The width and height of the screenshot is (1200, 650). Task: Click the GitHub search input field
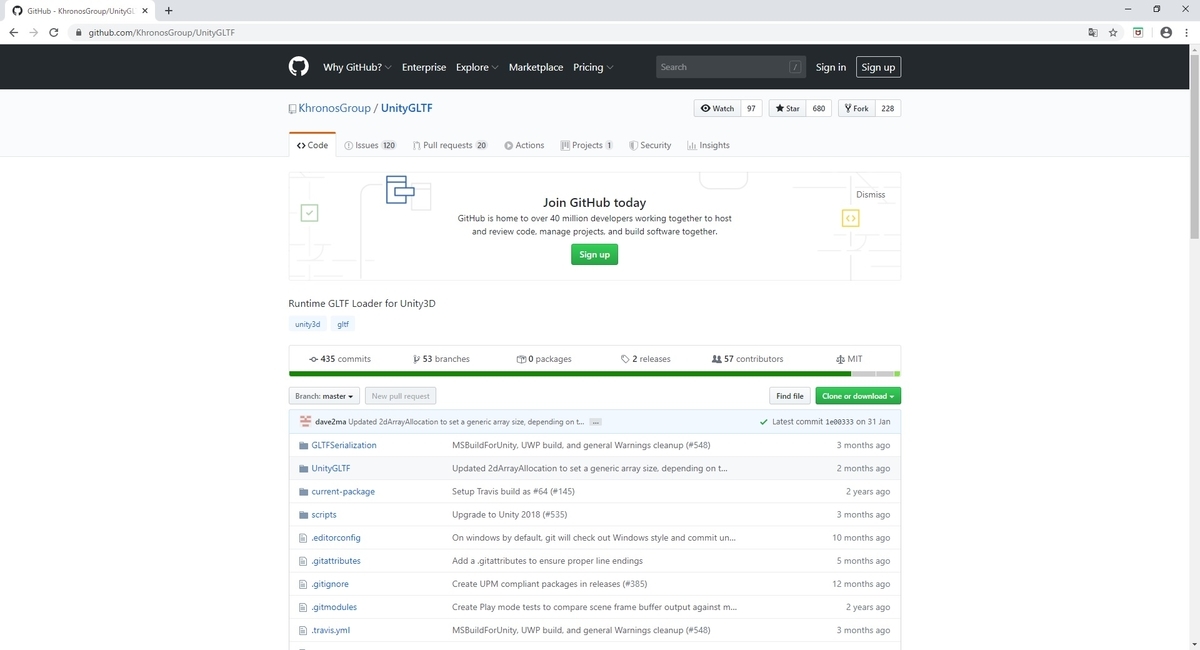(730, 67)
